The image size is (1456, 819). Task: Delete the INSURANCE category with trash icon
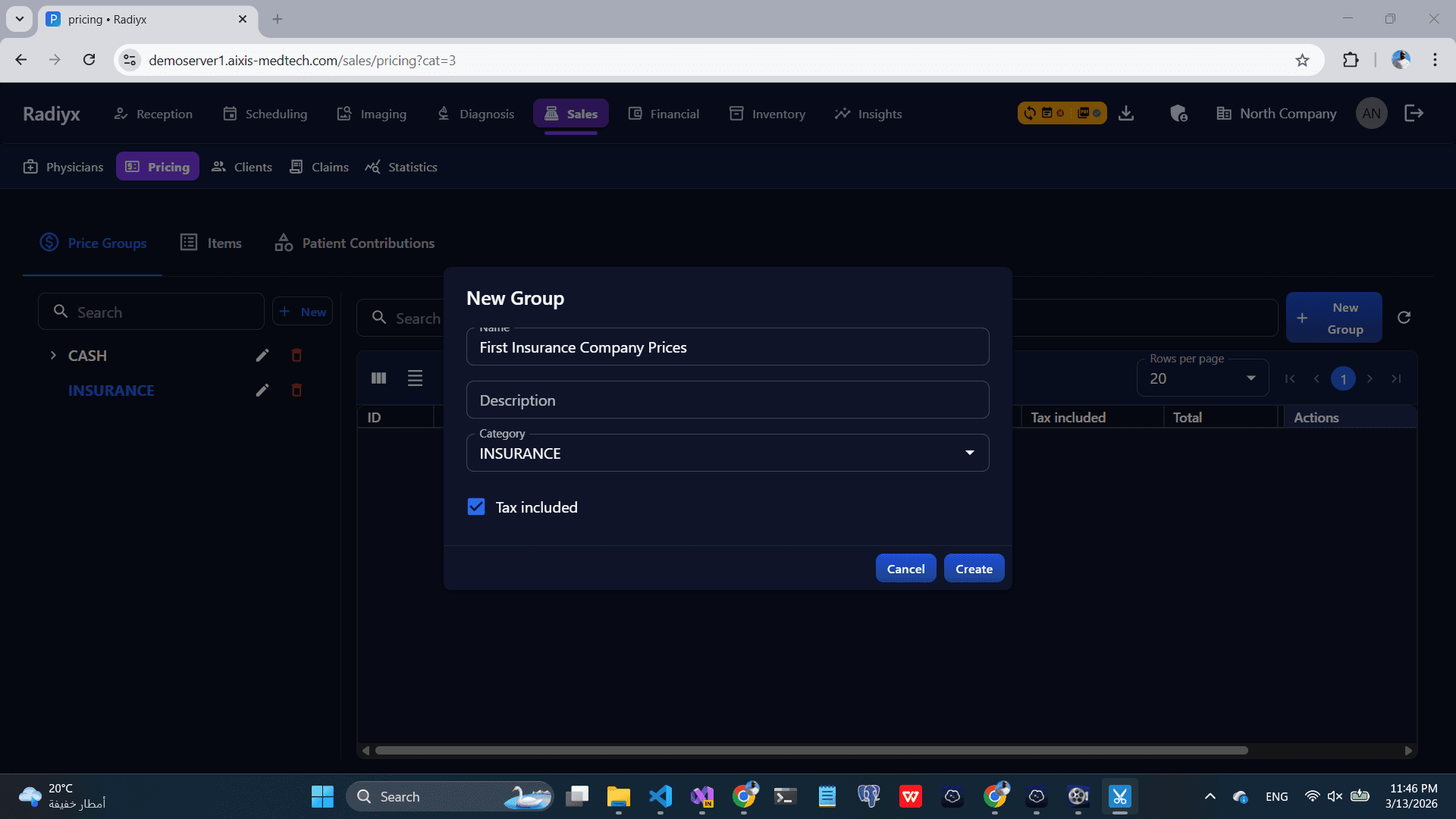297,391
